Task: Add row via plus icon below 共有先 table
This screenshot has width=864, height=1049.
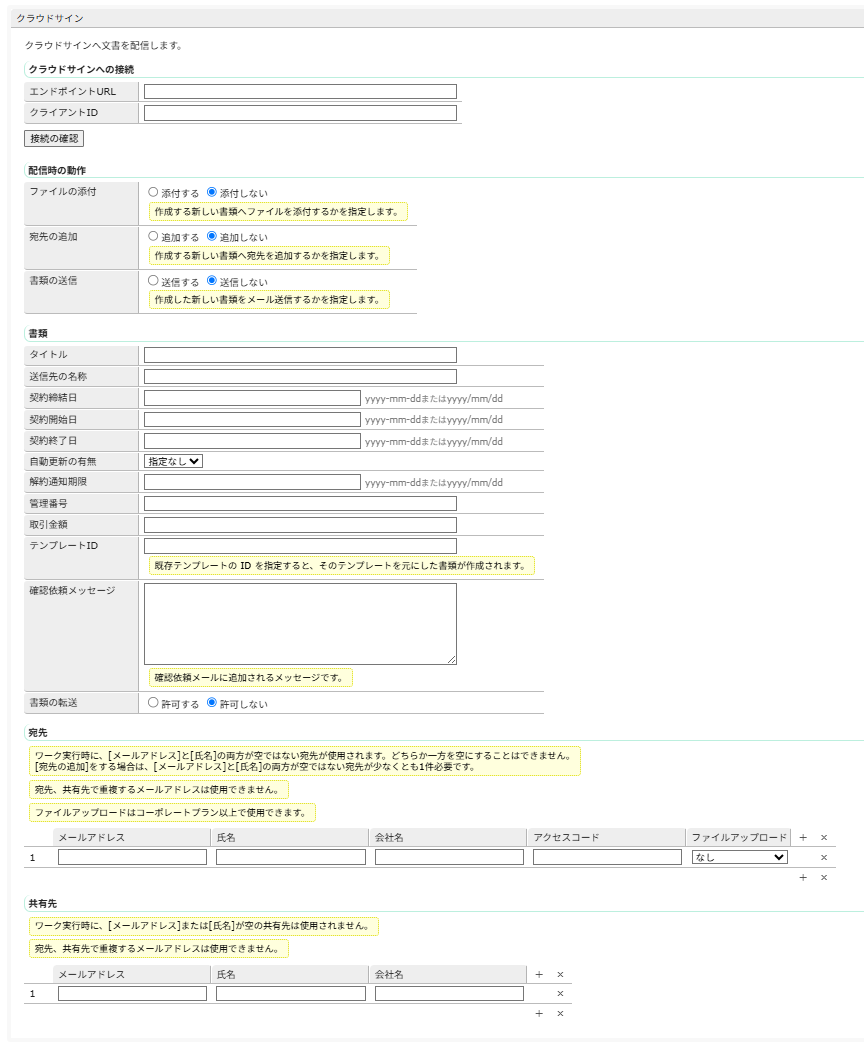Action: point(539,1014)
